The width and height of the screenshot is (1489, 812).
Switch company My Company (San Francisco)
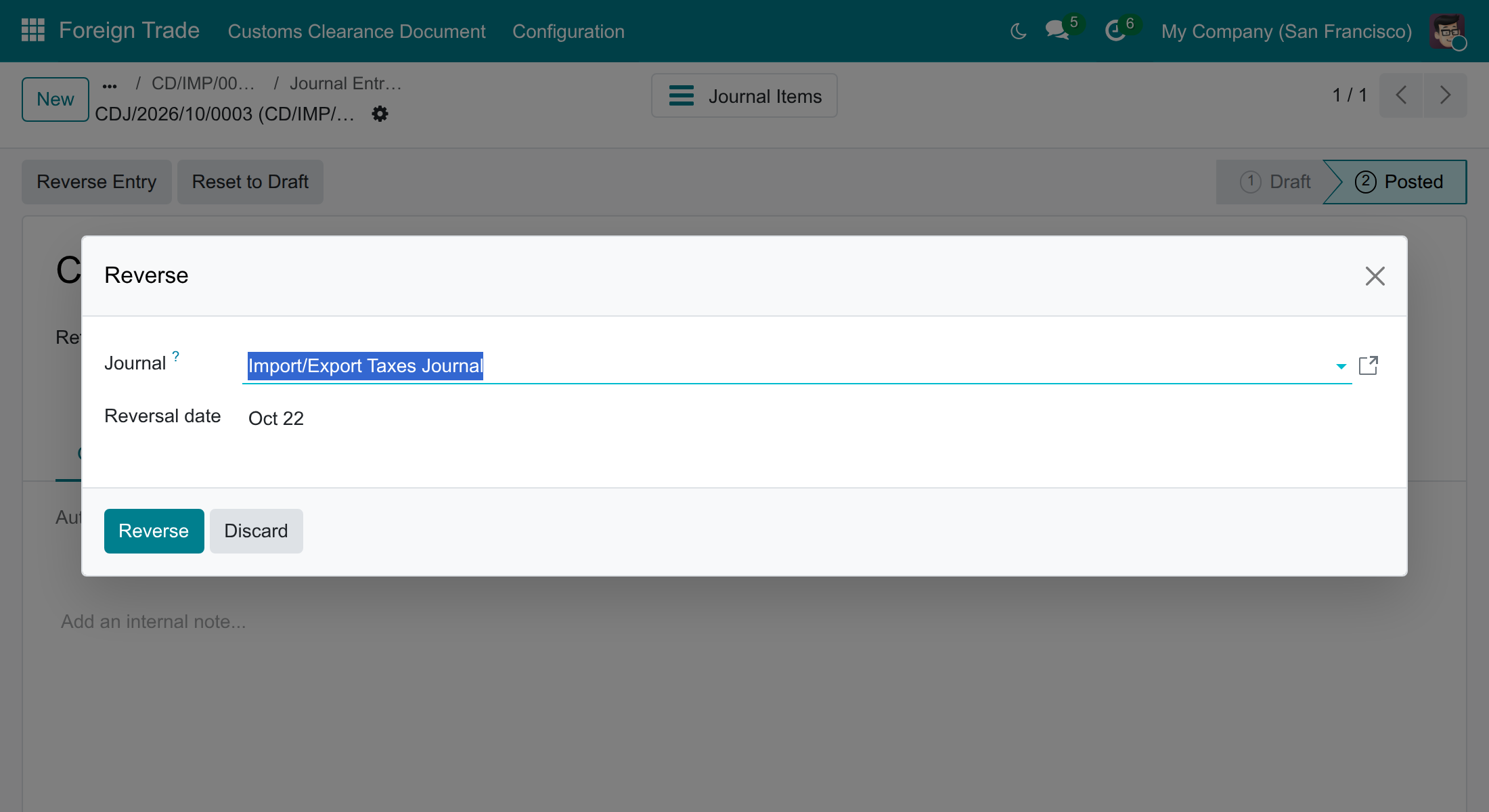[x=1286, y=31]
